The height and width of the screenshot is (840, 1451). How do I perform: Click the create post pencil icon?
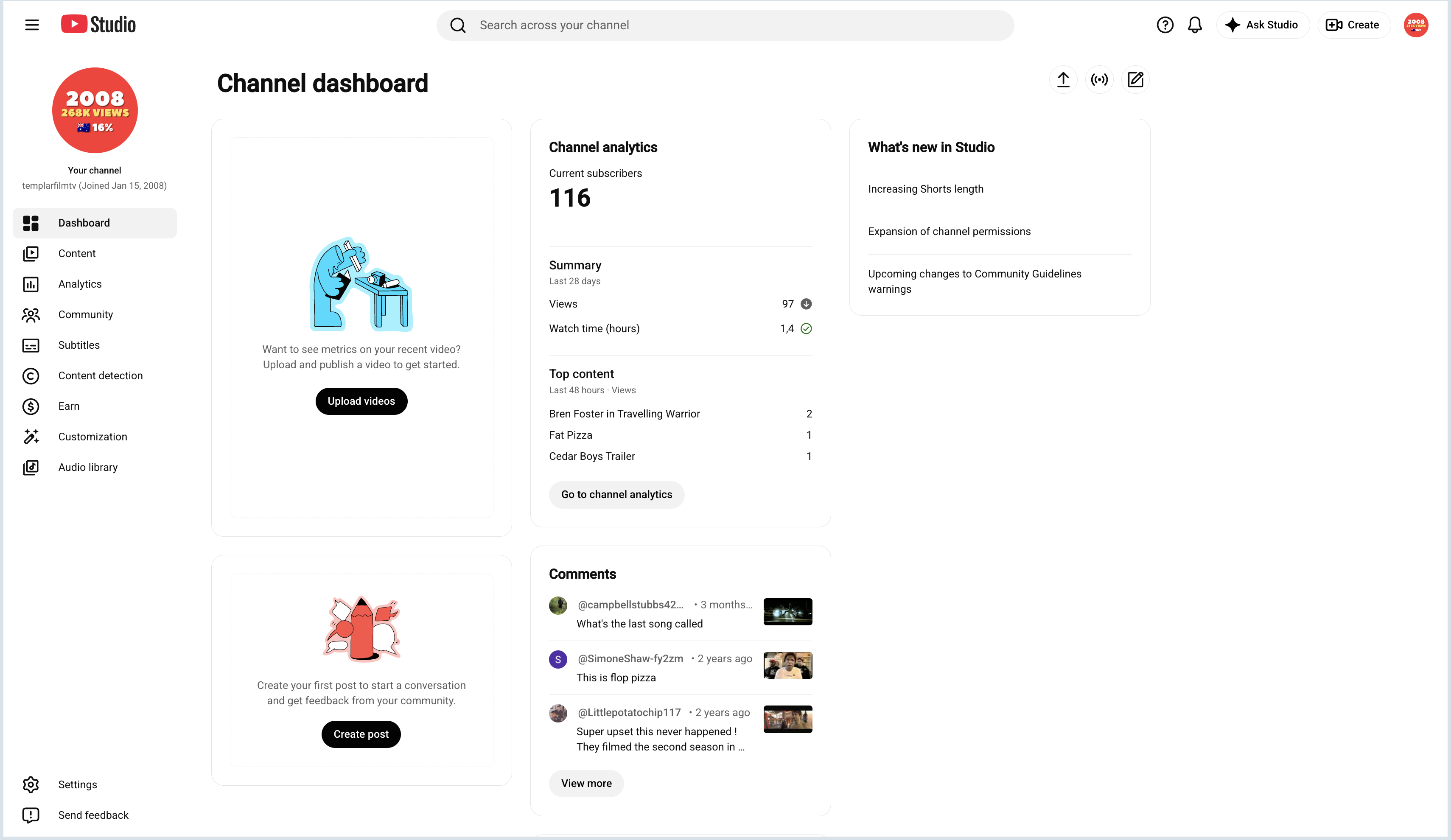[1135, 79]
